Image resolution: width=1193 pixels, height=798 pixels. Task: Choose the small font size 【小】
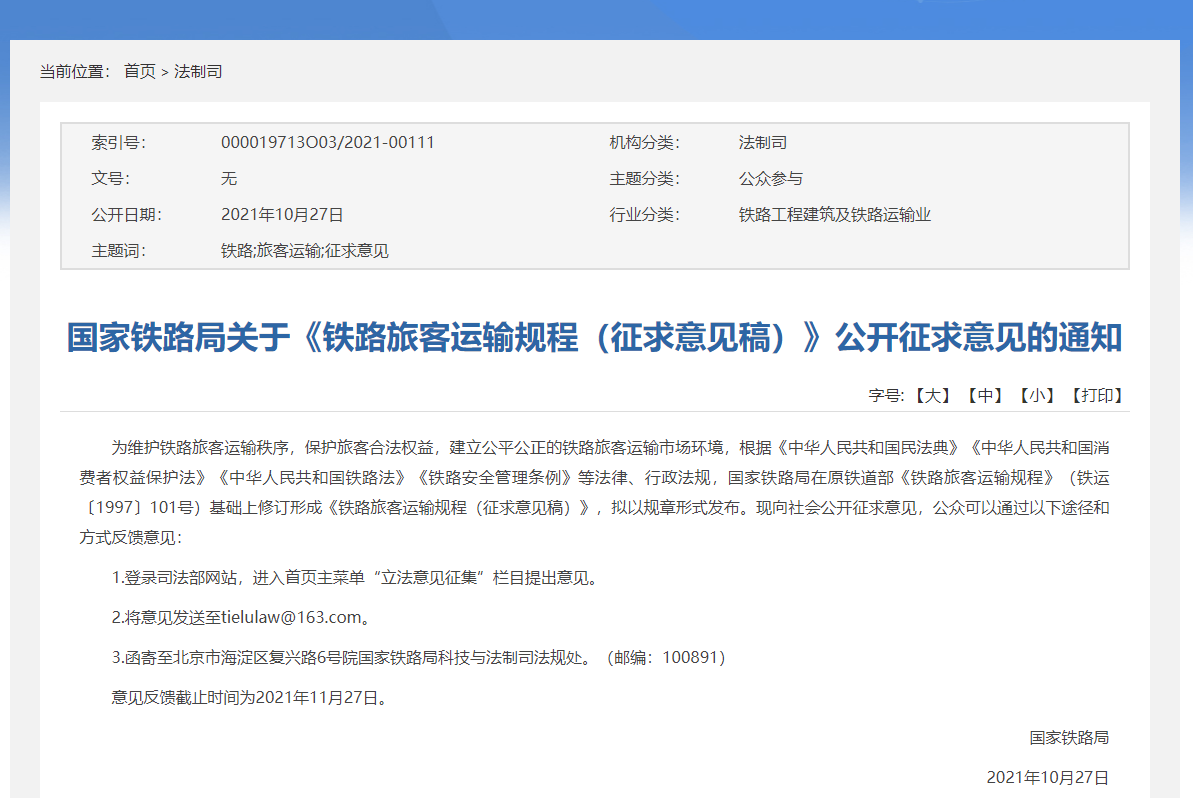click(x=1037, y=395)
